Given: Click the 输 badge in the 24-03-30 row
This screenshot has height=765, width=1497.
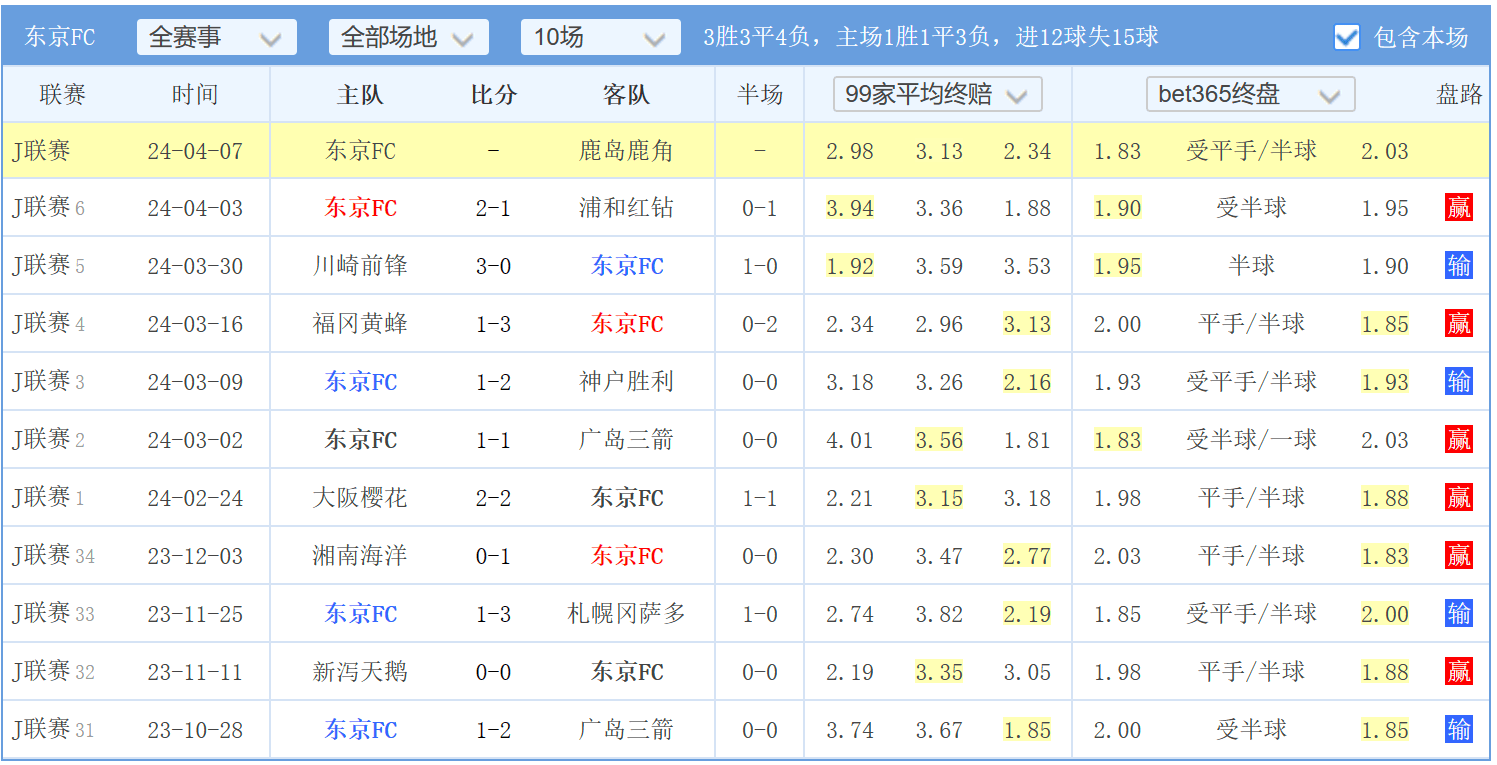Looking at the screenshot, I should point(1459,266).
